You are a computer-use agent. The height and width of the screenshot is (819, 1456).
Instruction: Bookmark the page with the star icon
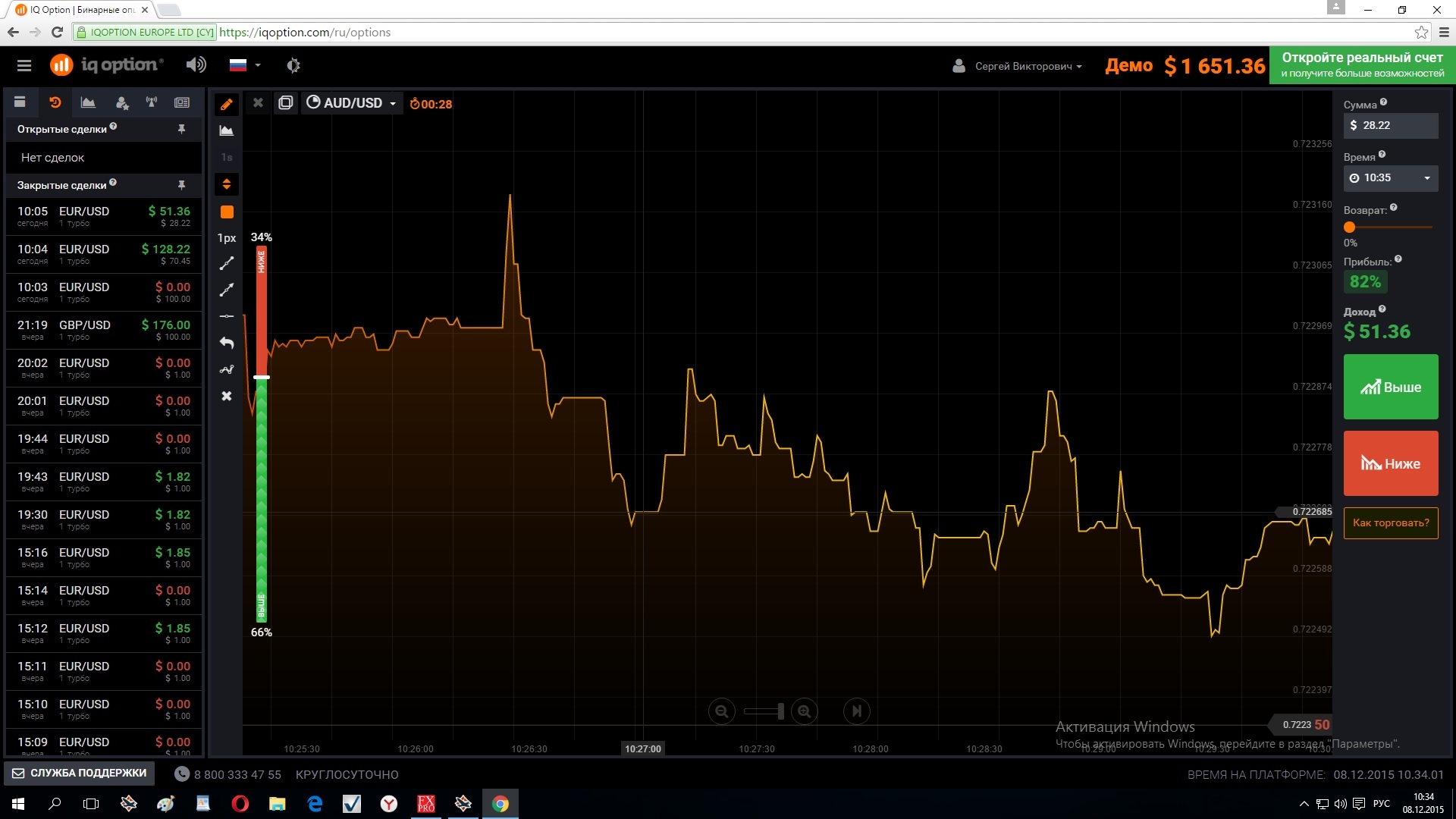[x=1421, y=32]
